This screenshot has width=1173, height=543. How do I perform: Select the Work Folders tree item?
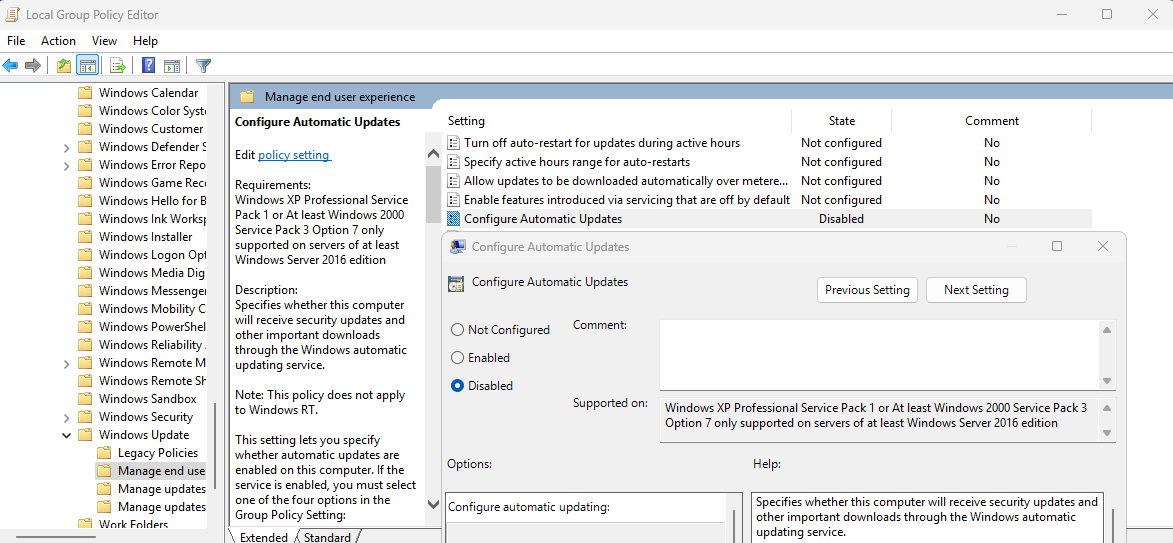pyautogui.click(x=134, y=524)
